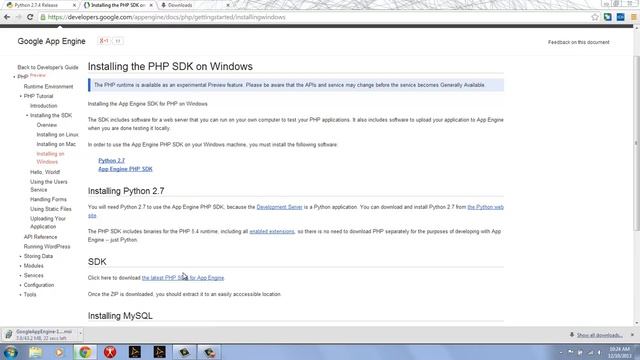Image resolution: width=640 pixels, height=360 pixels.
Task: Click the Google +1 button
Action: [104, 41]
